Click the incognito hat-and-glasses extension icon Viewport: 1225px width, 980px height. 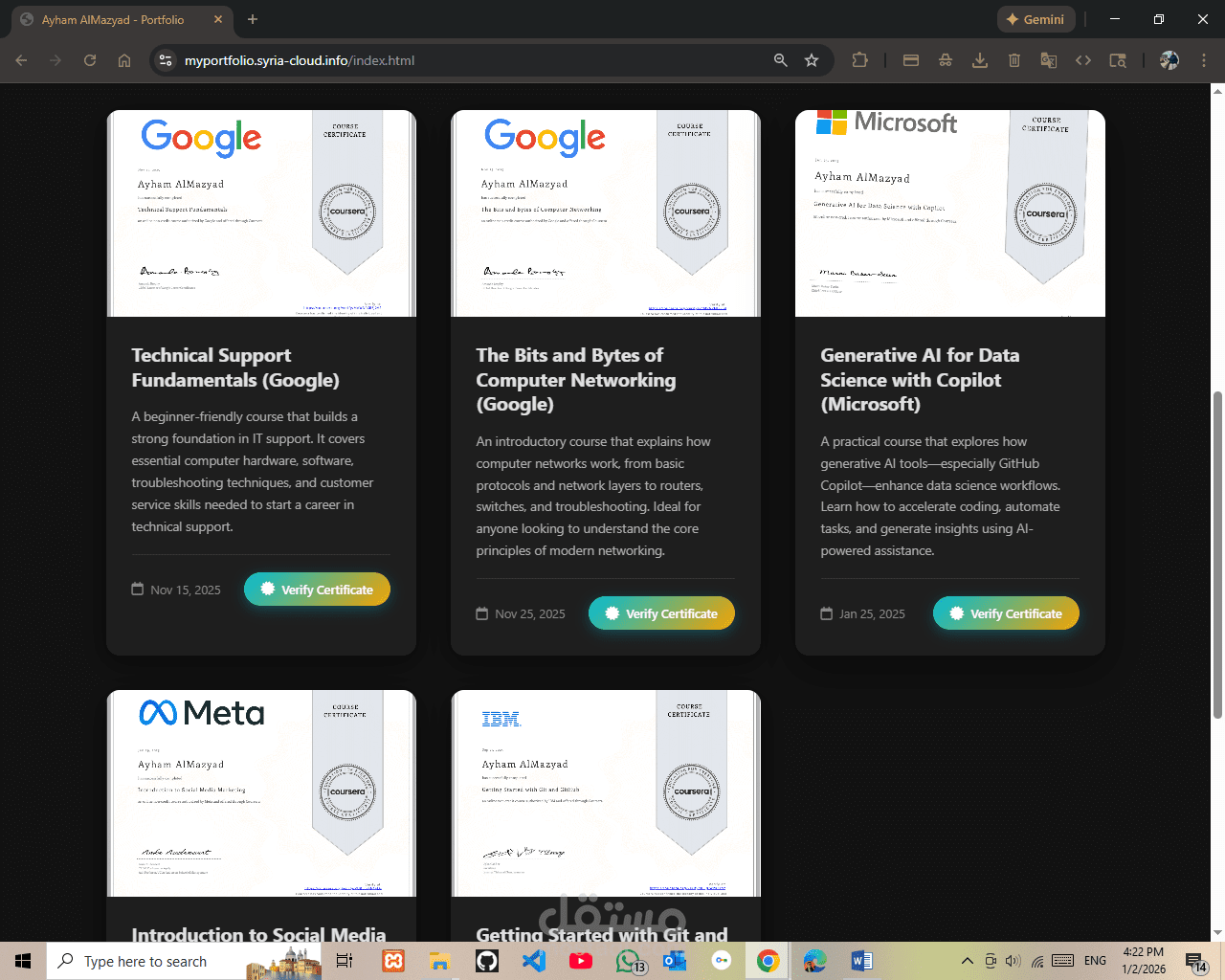[946, 60]
